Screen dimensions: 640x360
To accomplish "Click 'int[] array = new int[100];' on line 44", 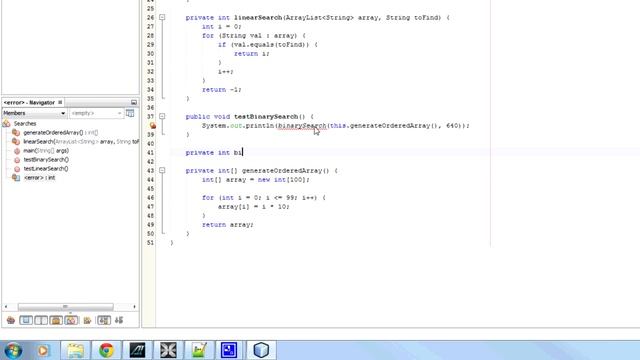I will (256, 180).
